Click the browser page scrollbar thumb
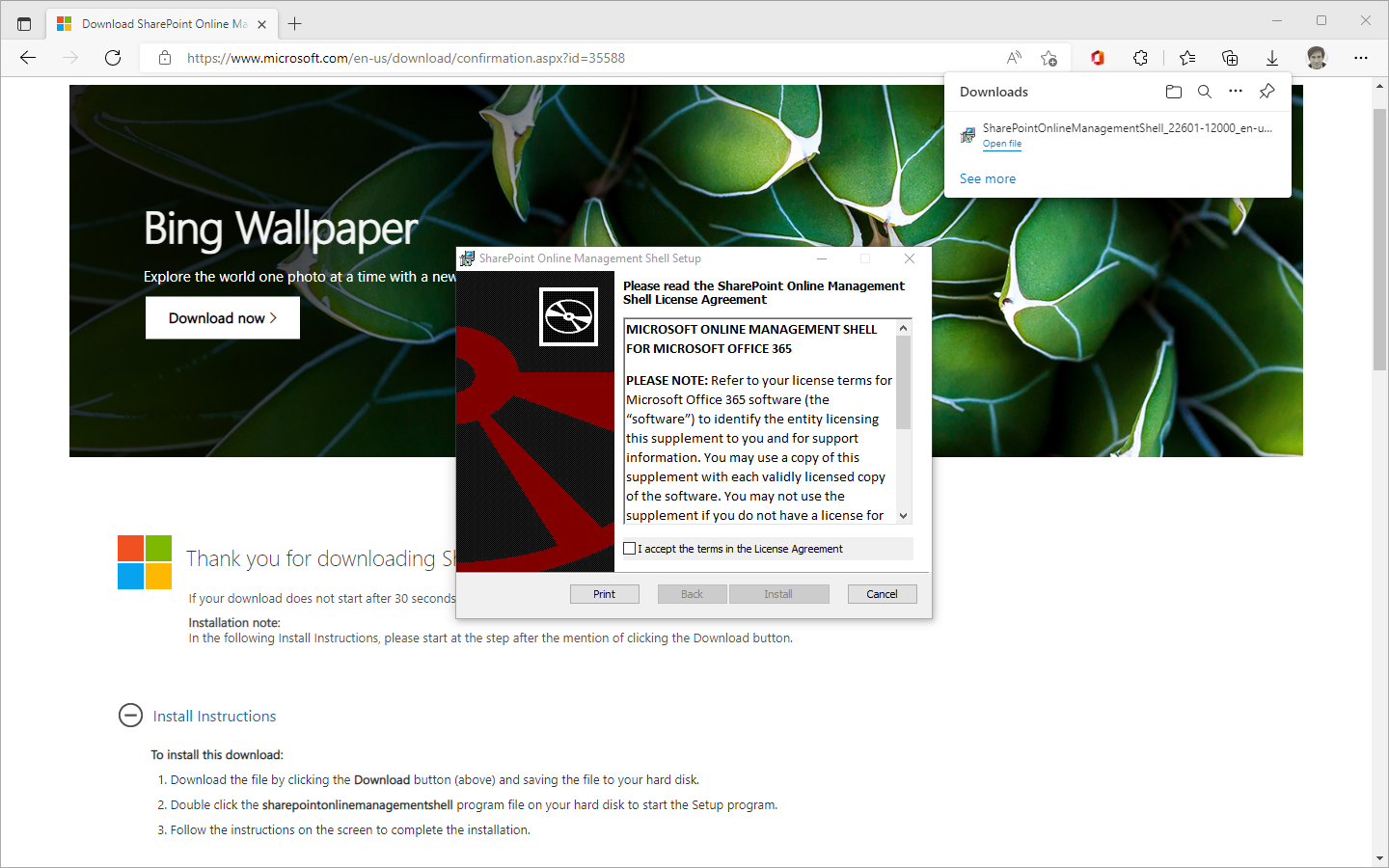This screenshot has width=1389, height=868. click(1379, 239)
